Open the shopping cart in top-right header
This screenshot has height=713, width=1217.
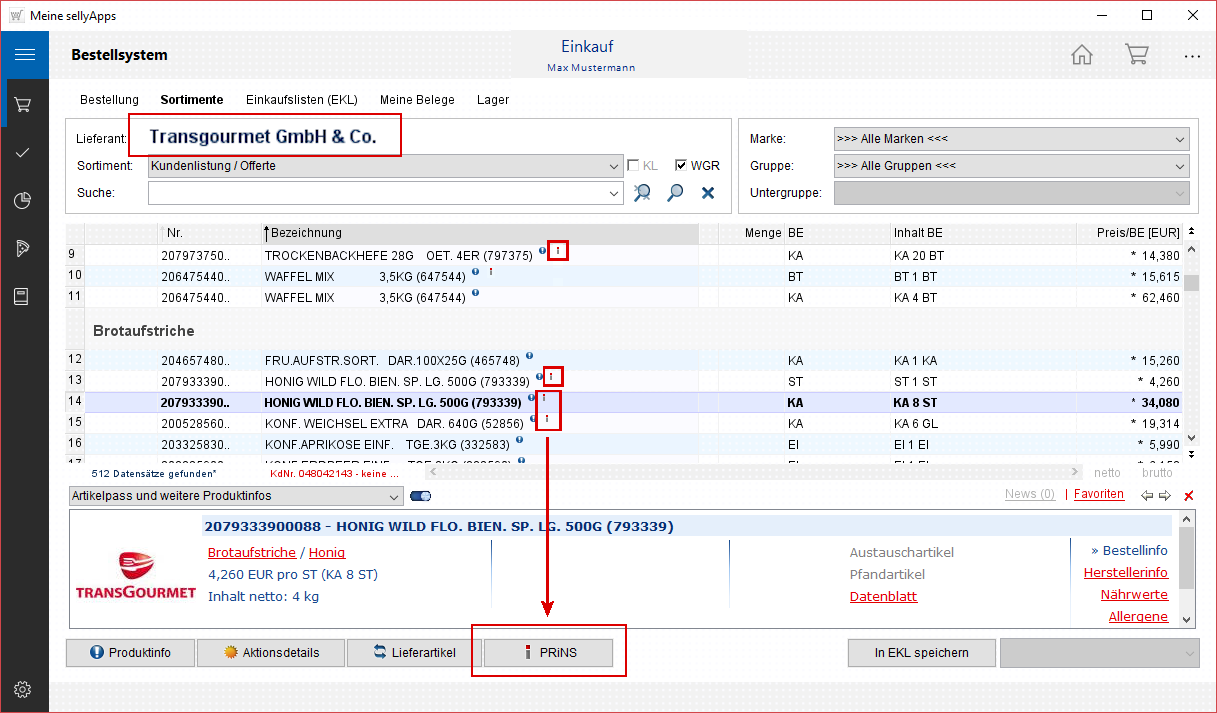pyautogui.click(x=1136, y=55)
